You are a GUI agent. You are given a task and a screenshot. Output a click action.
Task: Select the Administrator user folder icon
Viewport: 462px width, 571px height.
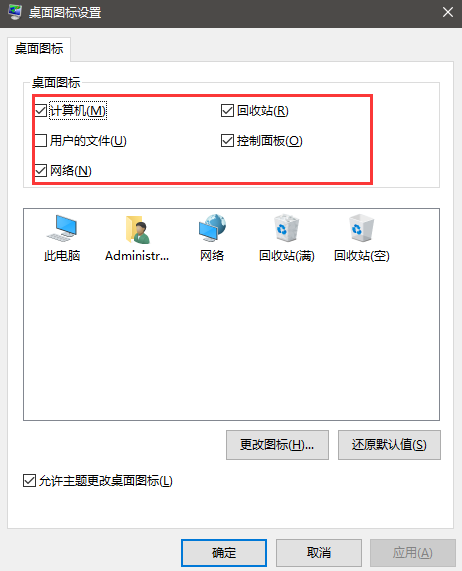[x=137, y=229]
